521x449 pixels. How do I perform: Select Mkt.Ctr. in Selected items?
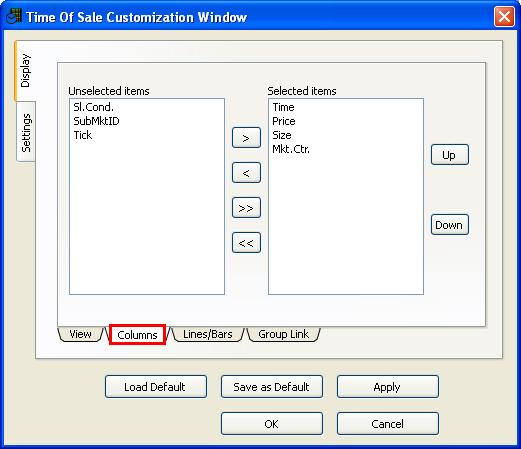(x=291, y=149)
